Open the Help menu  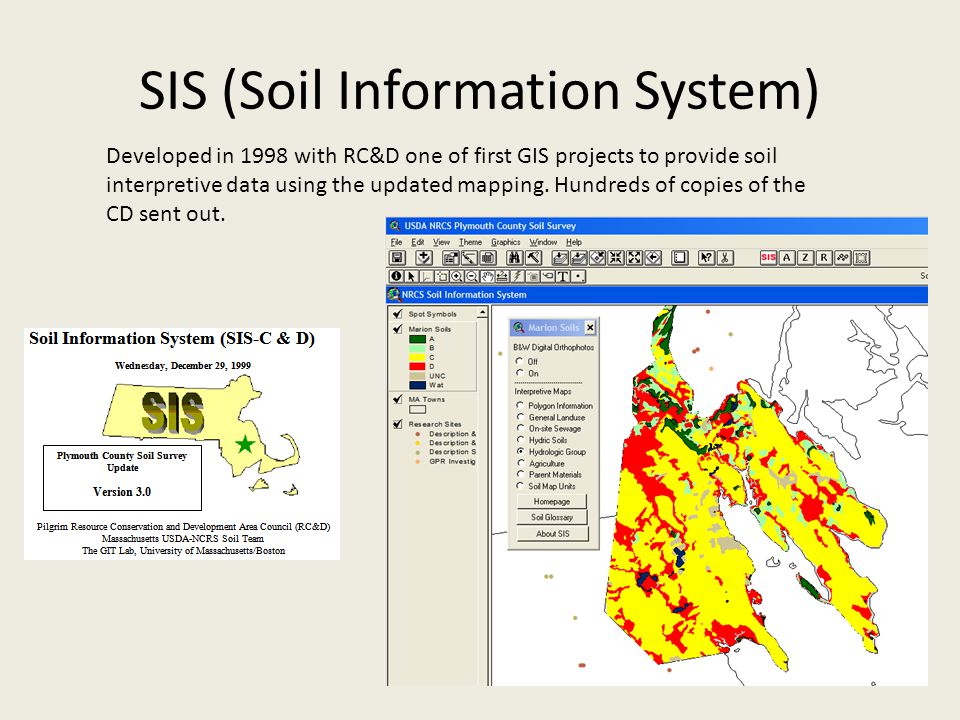point(574,242)
